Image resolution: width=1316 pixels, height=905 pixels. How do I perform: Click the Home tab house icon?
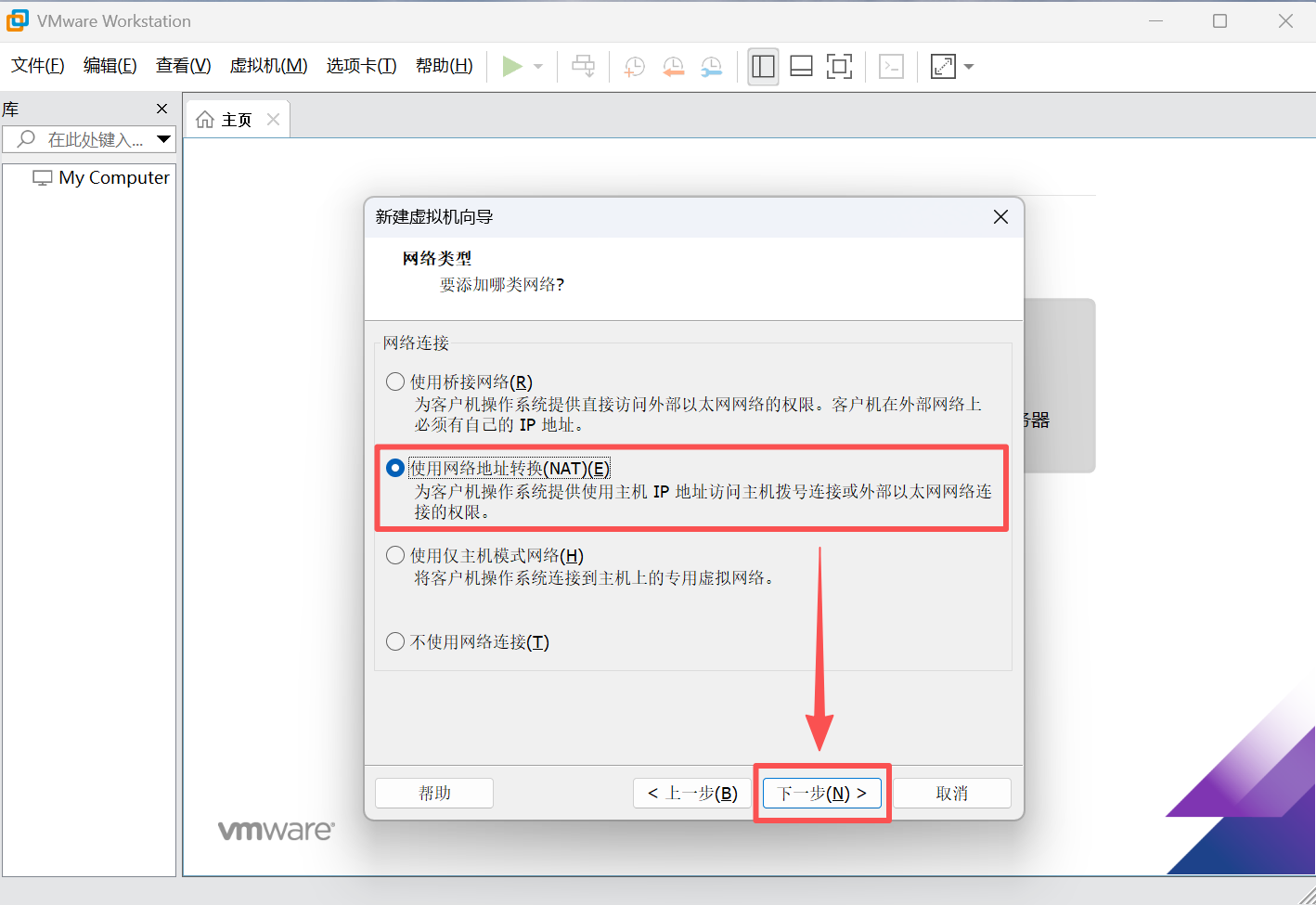coord(205,120)
